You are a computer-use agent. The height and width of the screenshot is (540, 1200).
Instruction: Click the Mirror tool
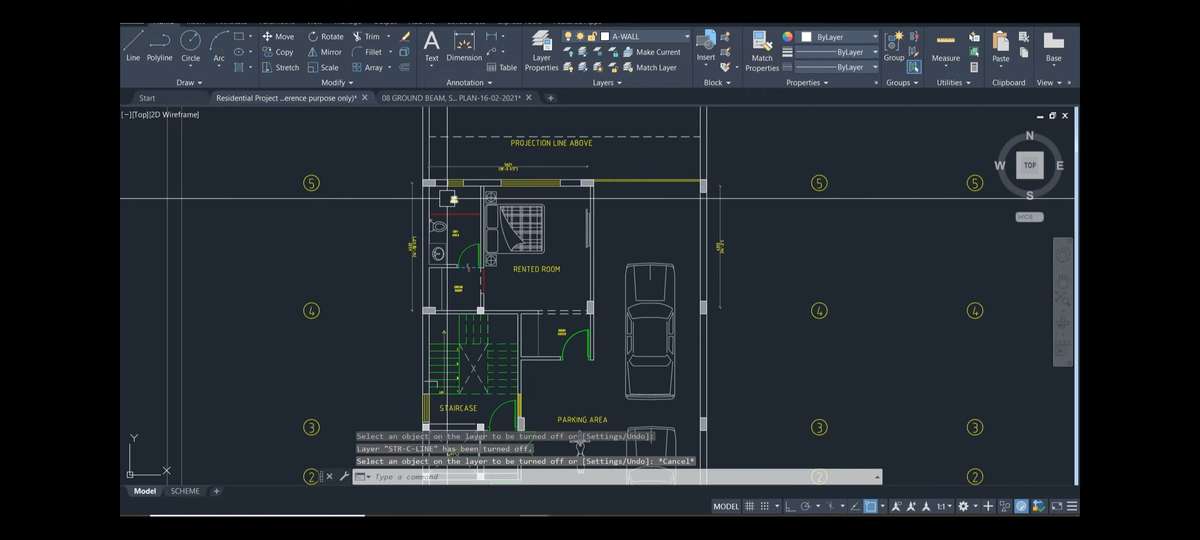(x=324, y=52)
